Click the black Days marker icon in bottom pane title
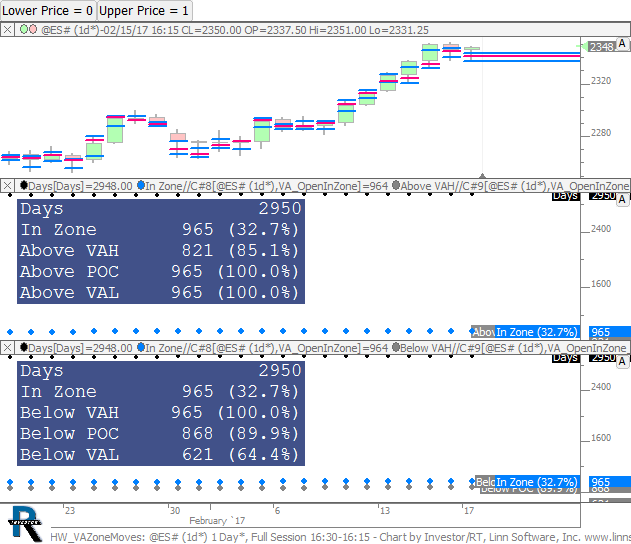The width and height of the screenshot is (631, 544). [x=24, y=347]
